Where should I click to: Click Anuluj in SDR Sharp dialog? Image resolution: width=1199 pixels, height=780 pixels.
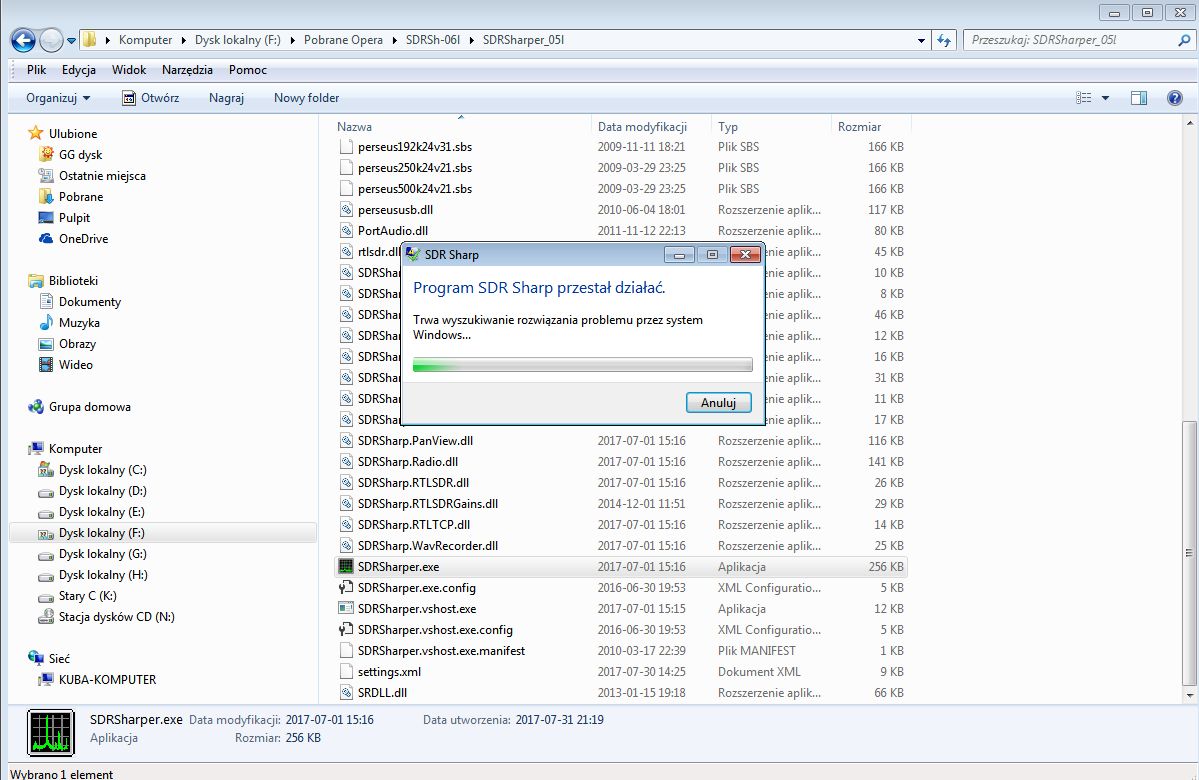[x=718, y=403]
